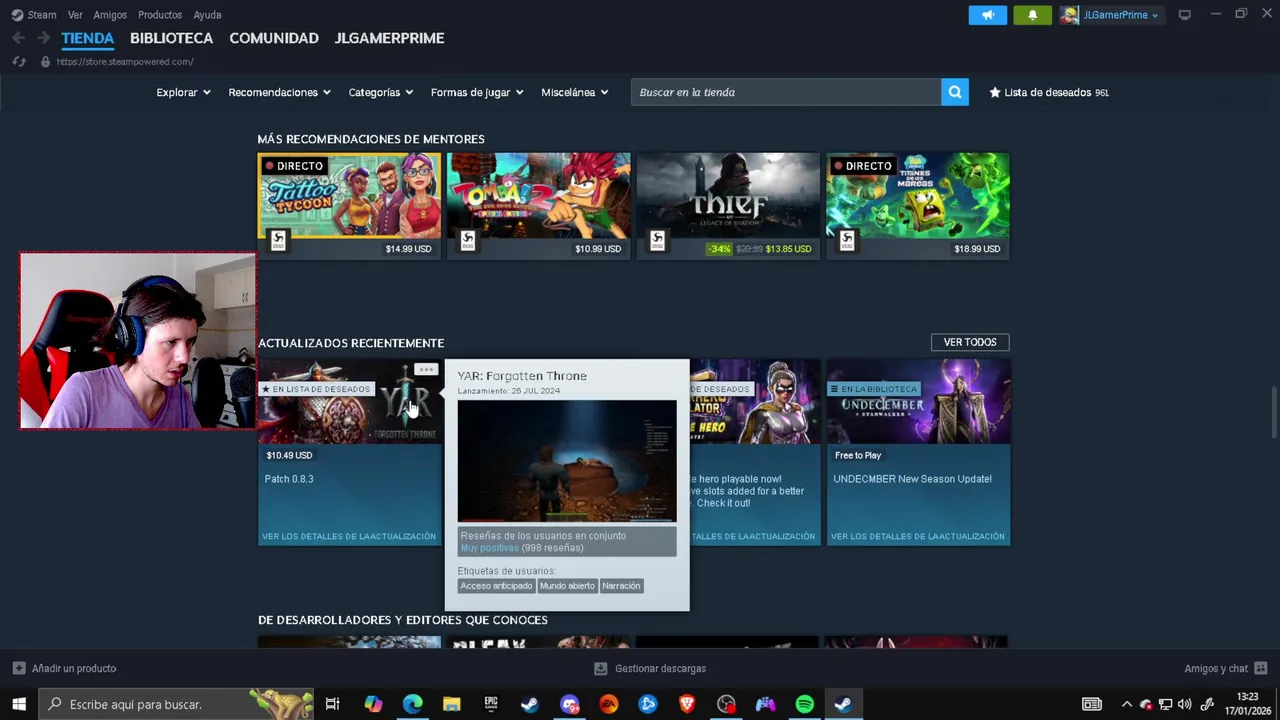This screenshot has height=720, width=1280.
Task: Click update details link on Undecember card
Action: pos(918,536)
